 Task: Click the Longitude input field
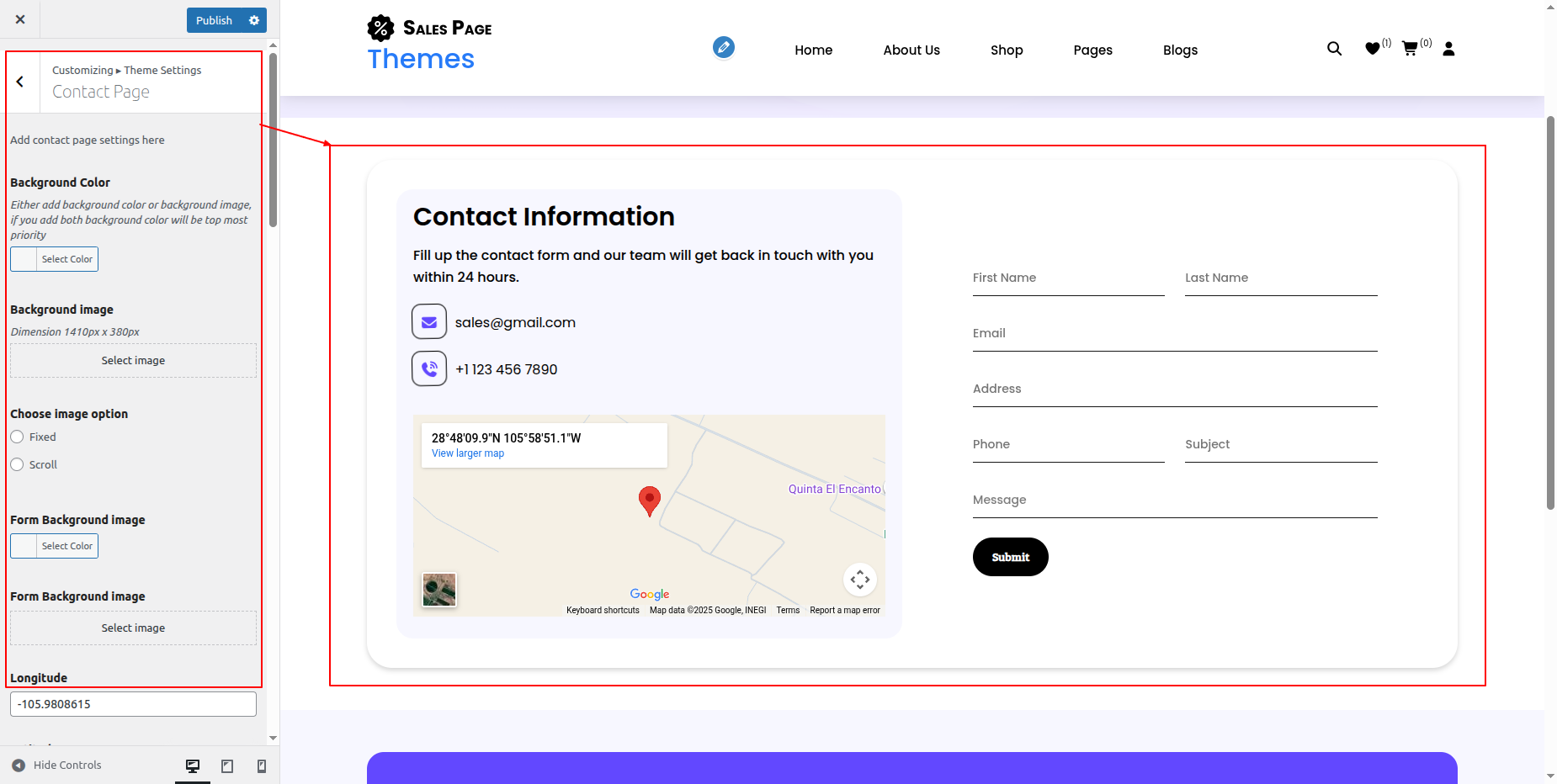click(x=133, y=704)
